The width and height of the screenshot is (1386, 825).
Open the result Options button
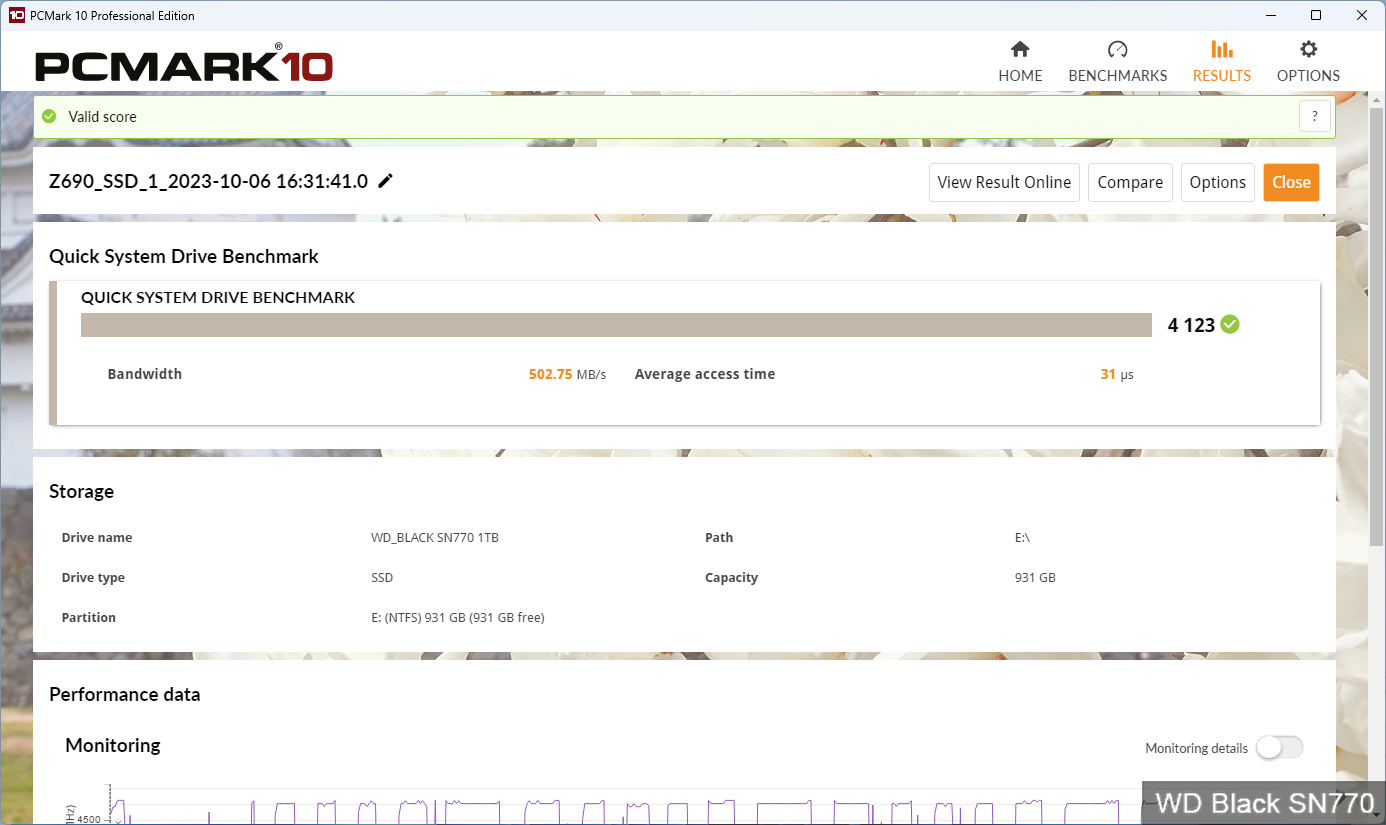tap(1218, 182)
